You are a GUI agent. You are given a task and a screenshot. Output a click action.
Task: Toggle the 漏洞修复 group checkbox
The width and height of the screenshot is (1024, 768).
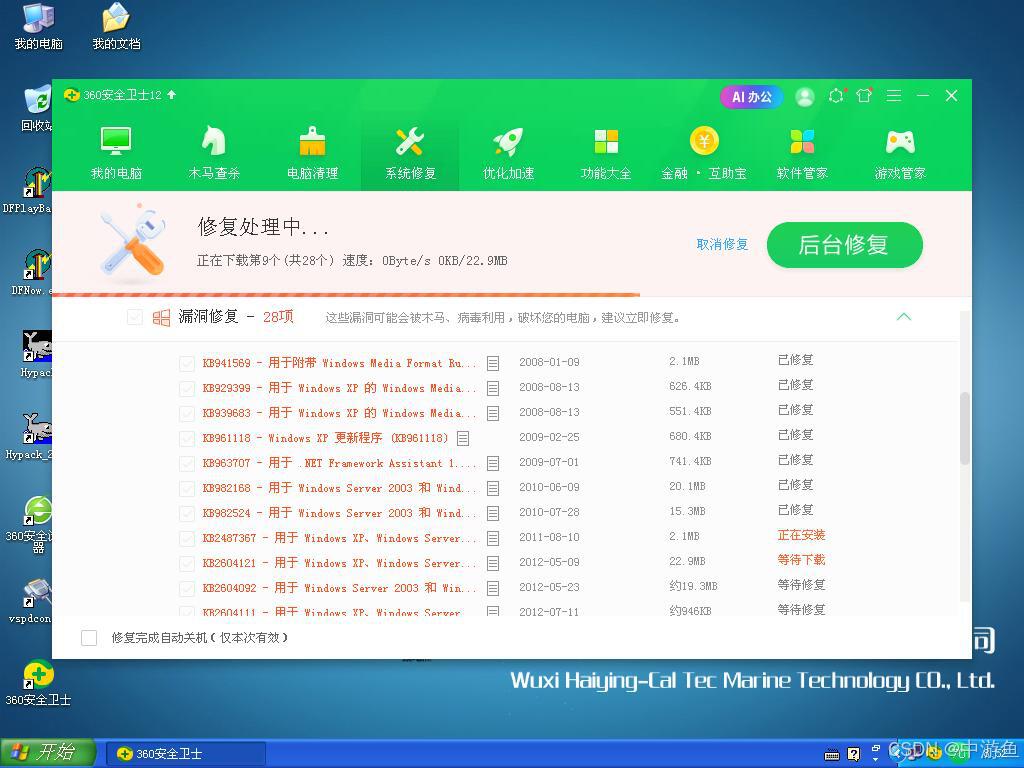tap(135, 318)
